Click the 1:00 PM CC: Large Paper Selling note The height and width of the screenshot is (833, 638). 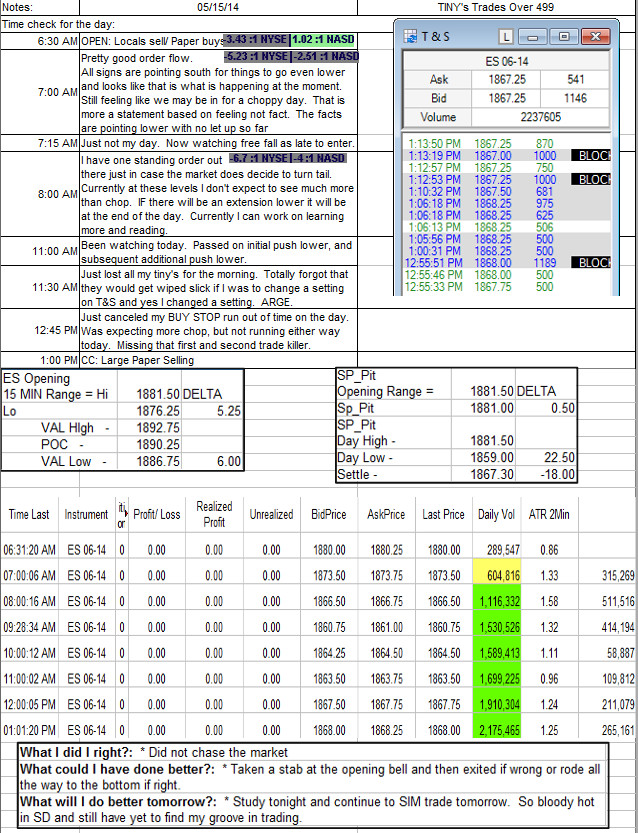coord(218,360)
